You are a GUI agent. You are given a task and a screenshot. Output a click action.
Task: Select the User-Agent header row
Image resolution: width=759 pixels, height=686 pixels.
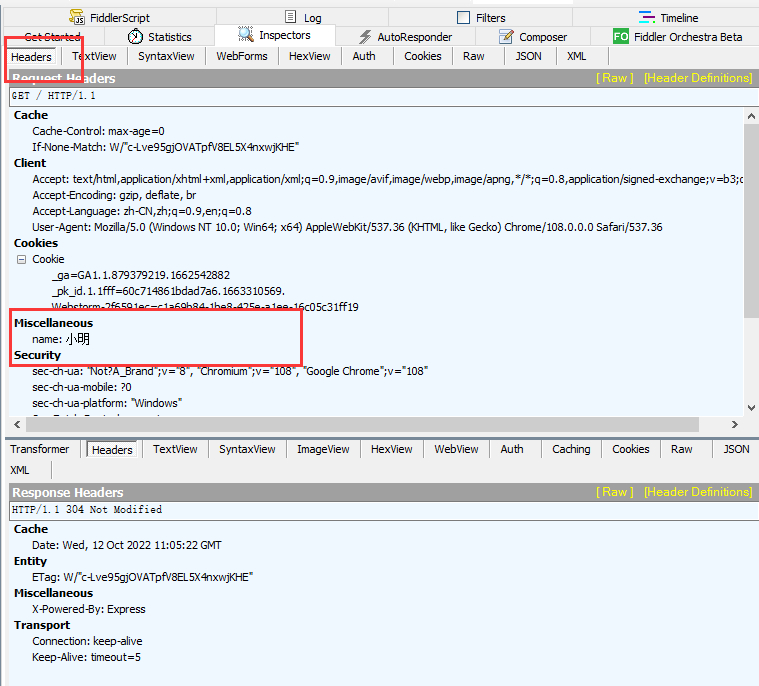(347, 227)
